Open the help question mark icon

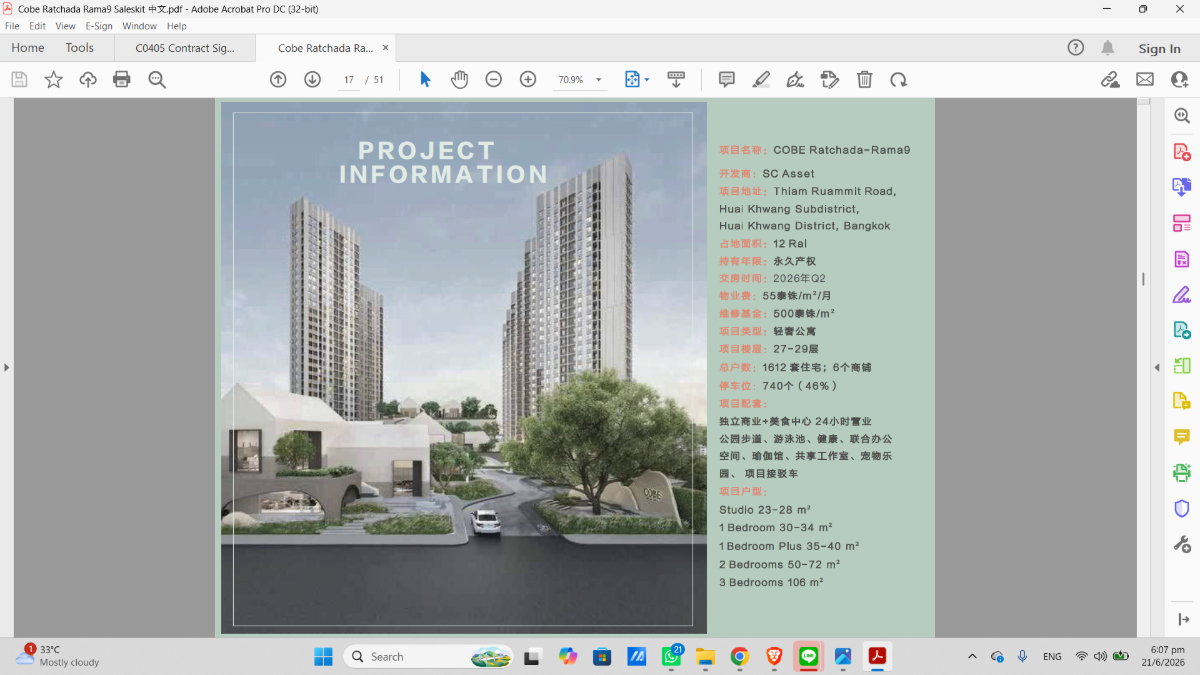(1076, 48)
